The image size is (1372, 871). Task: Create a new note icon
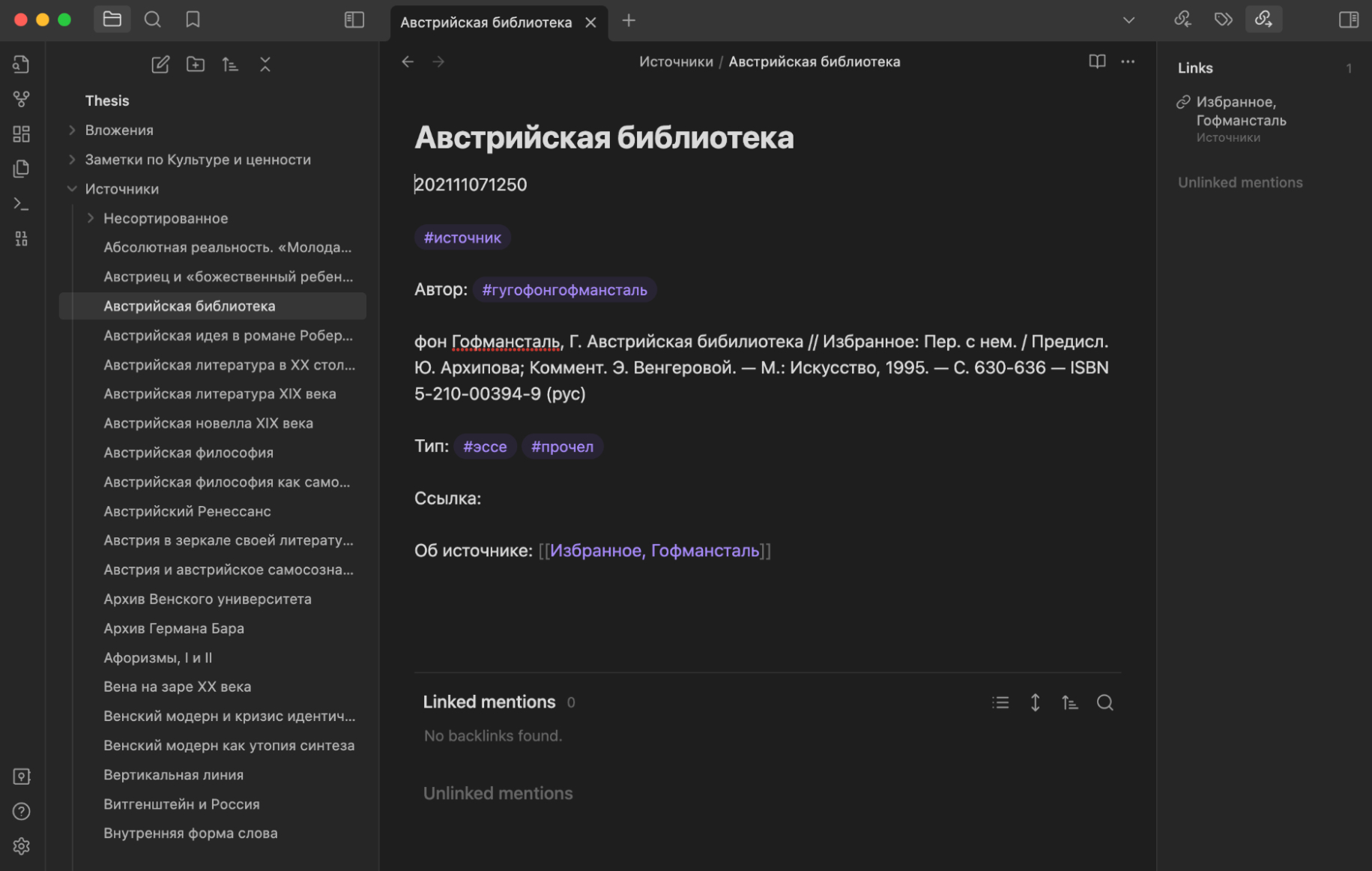pos(160,64)
